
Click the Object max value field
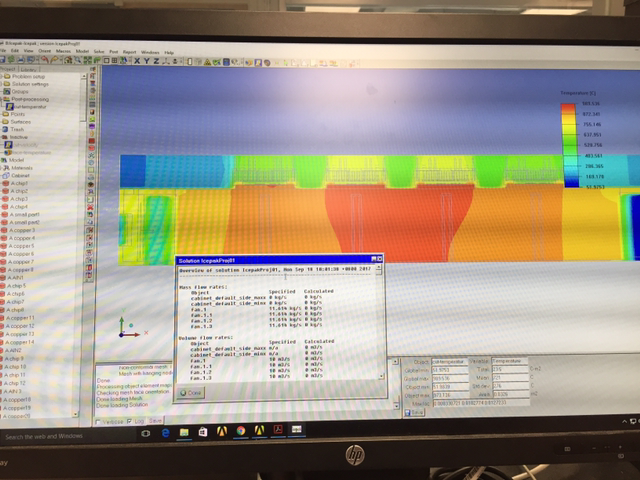(450, 395)
